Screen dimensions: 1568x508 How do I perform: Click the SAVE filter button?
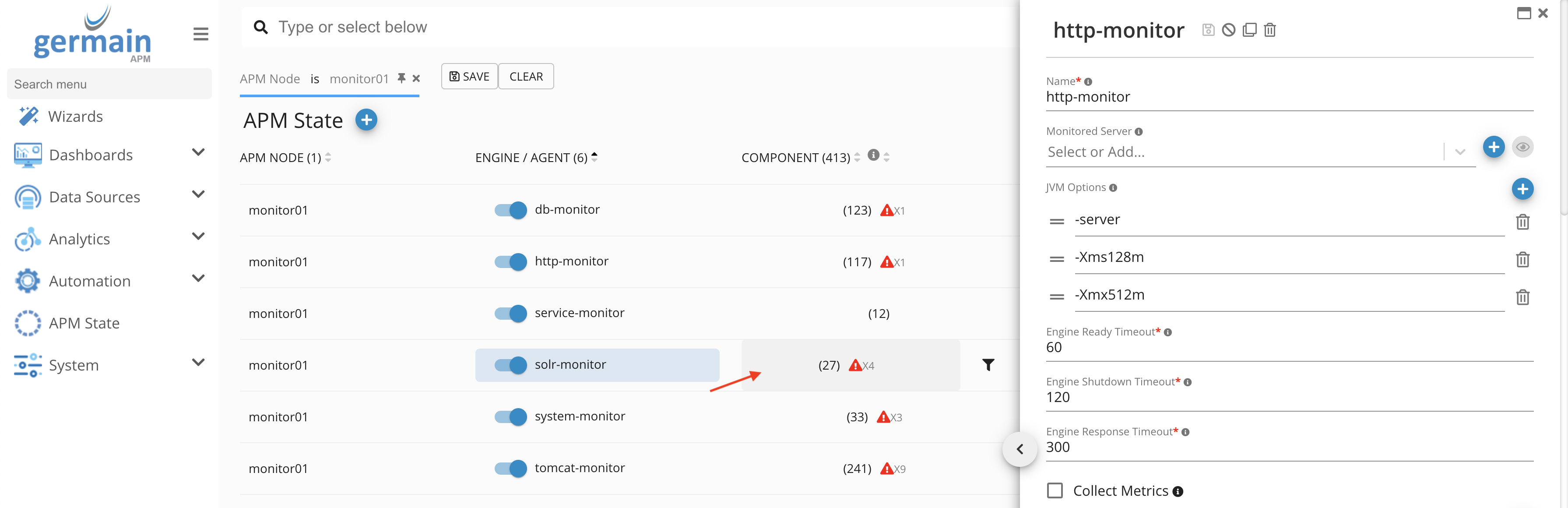(469, 77)
